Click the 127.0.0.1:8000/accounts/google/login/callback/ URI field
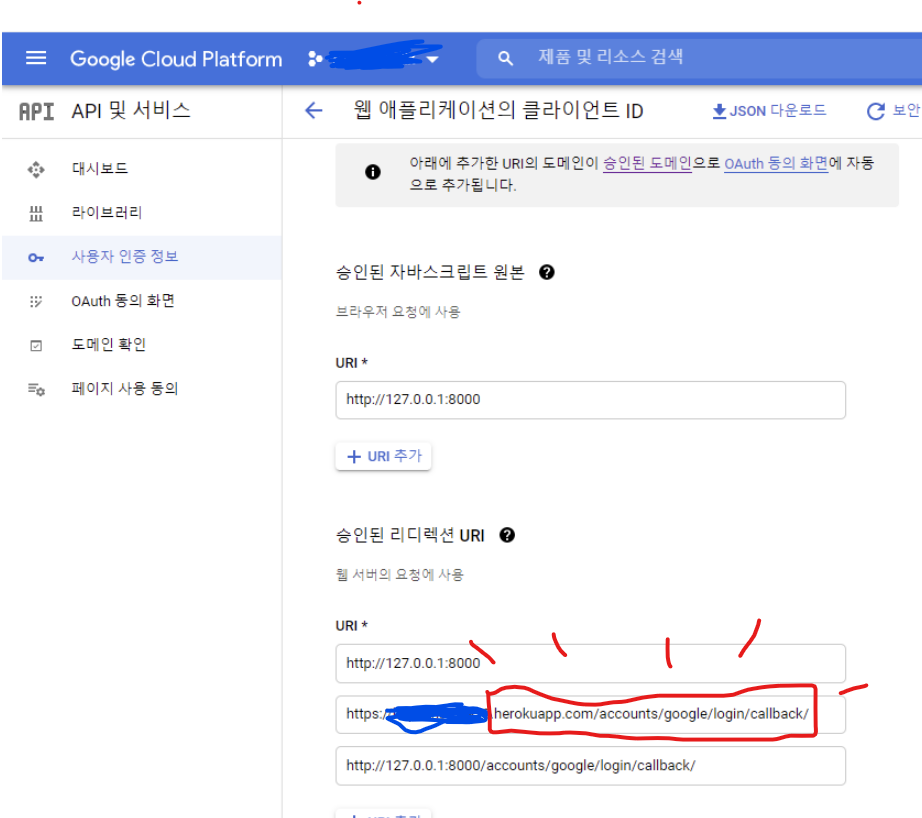This screenshot has width=922, height=818. pos(590,766)
